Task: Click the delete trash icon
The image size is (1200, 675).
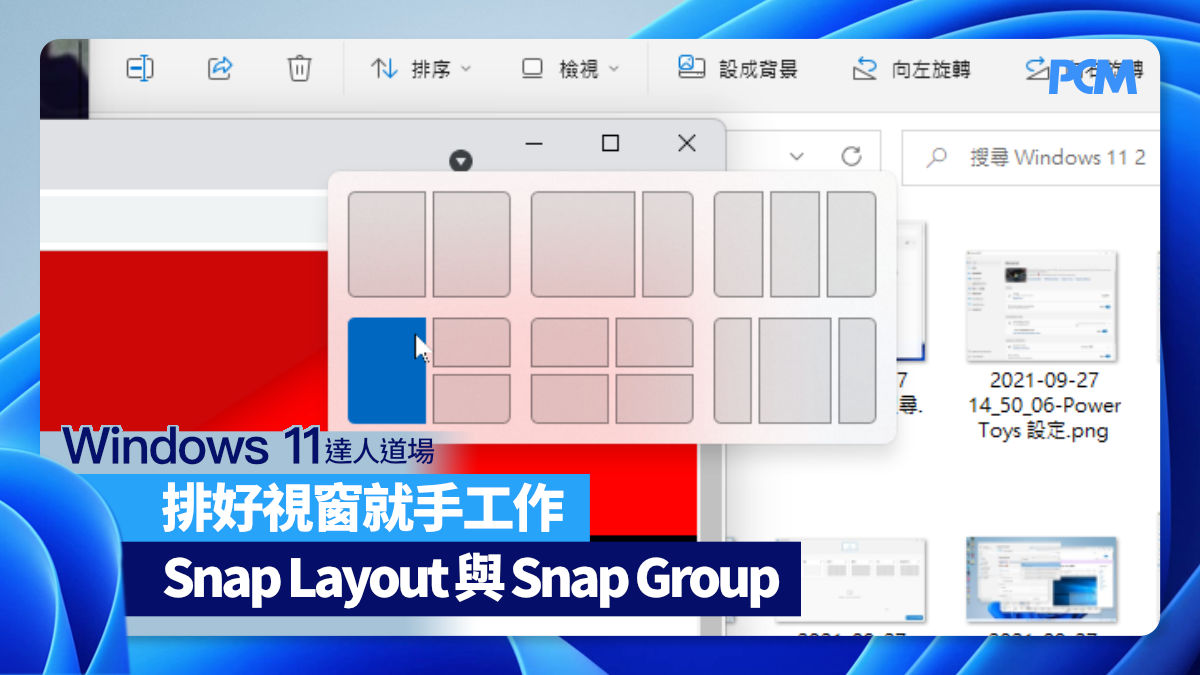Action: coord(298,68)
